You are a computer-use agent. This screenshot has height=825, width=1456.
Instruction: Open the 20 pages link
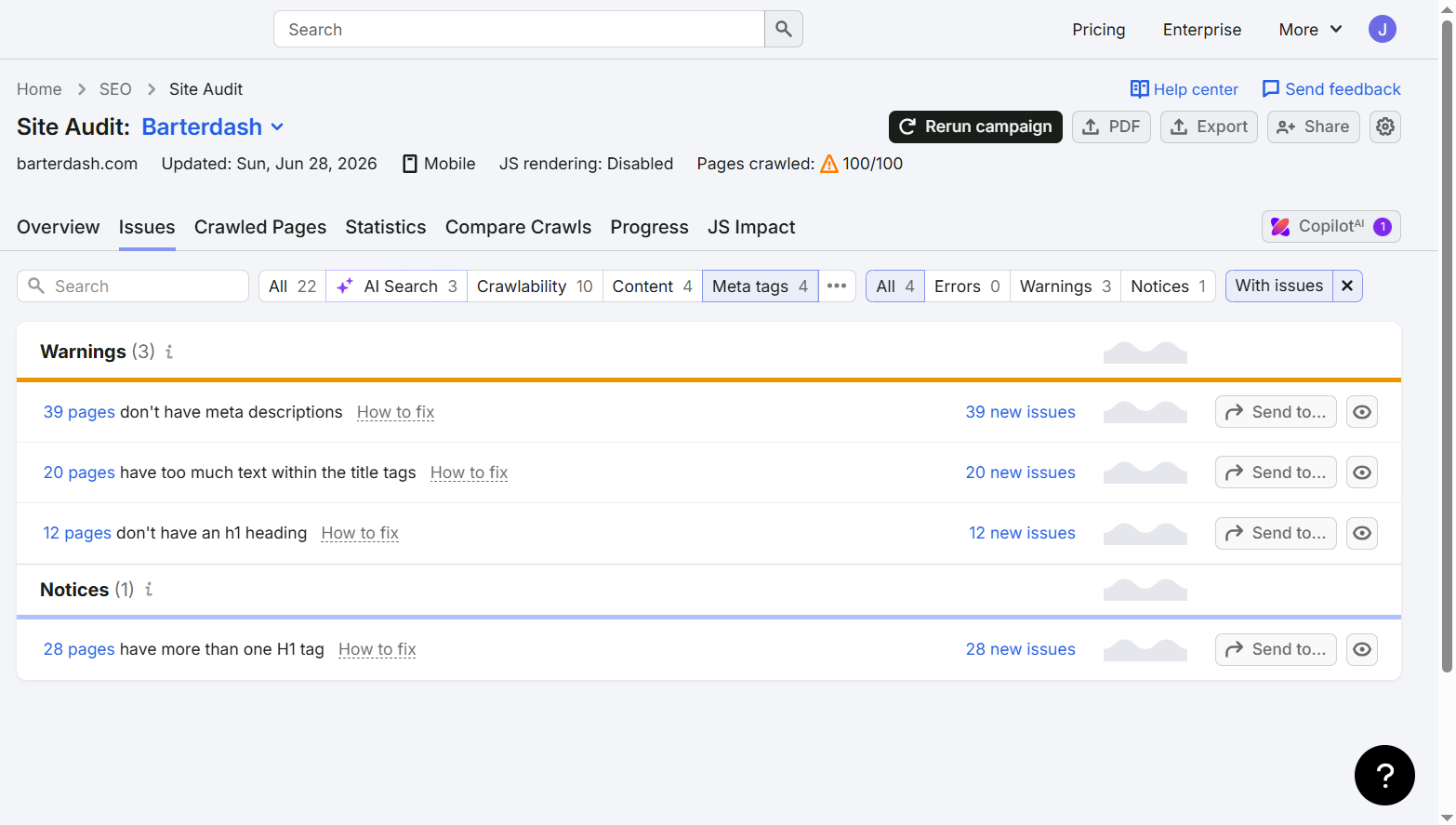pos(79,472)
